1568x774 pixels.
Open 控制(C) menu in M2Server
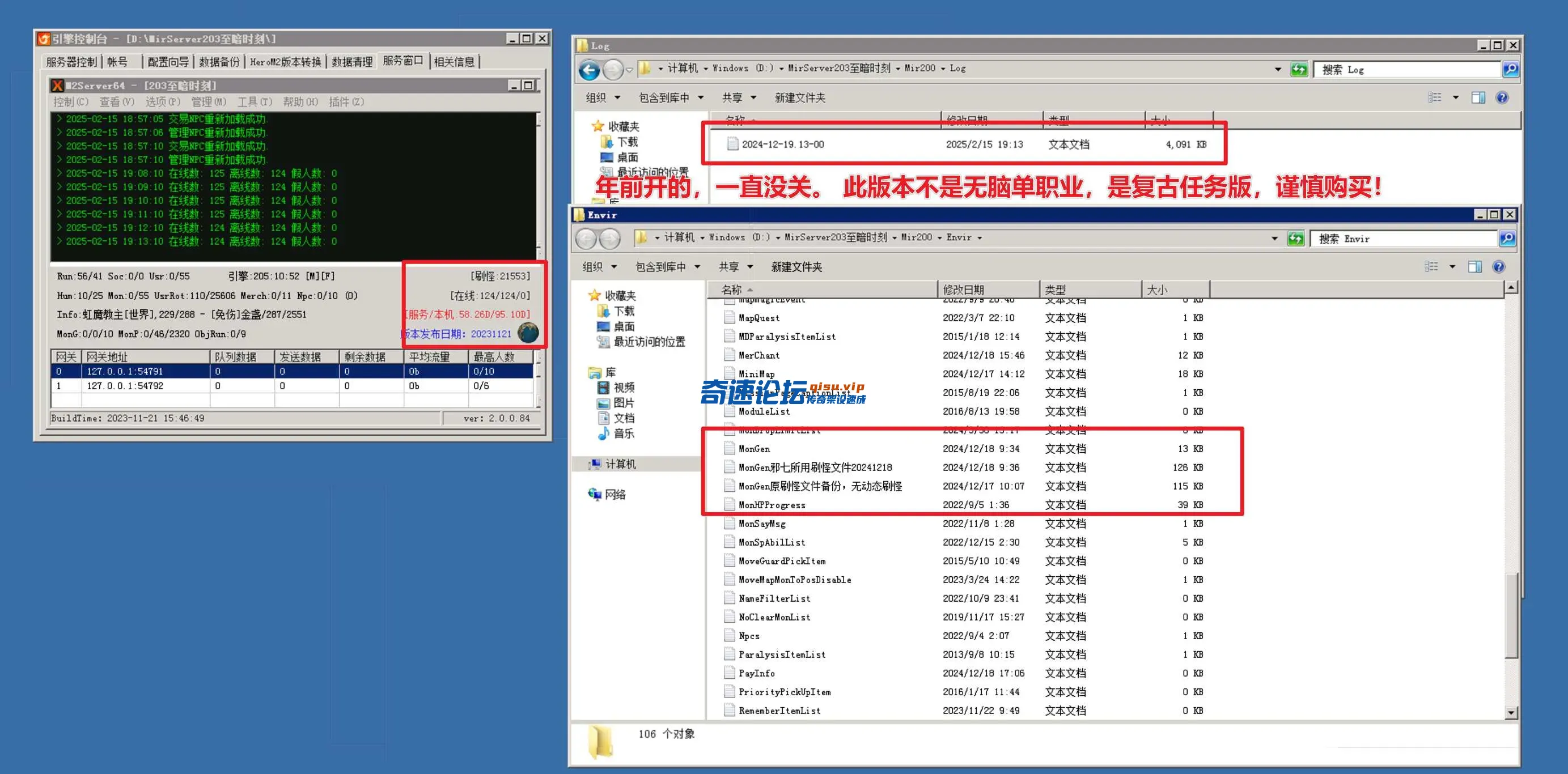pyautogui.click(x=71, y=101)
